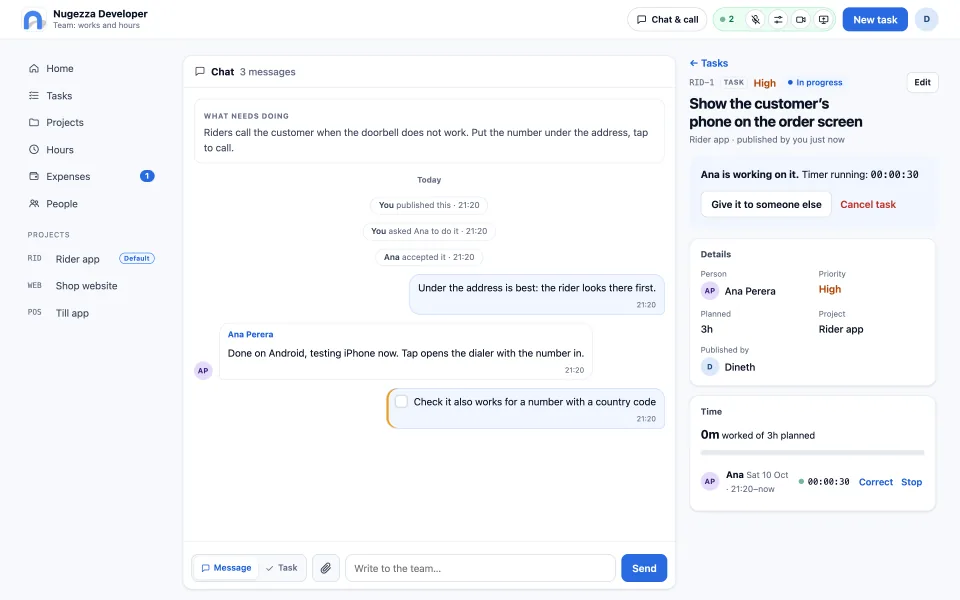Edit the task
960x600 pixels.
[922, 83]
